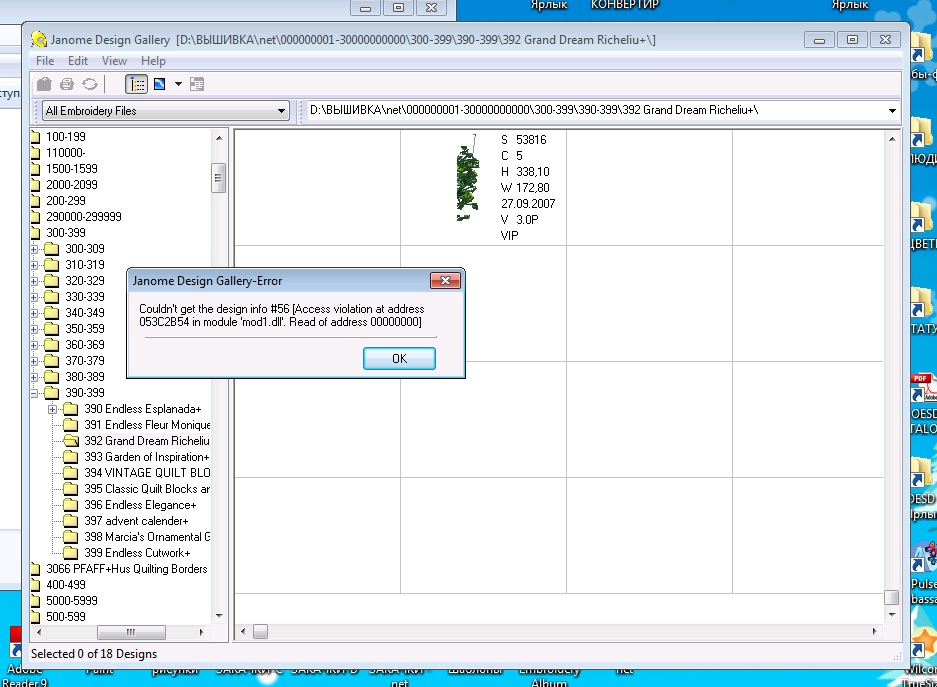Open the View menu
Viewport: 937px width, 687px height.
pos(114,61)
